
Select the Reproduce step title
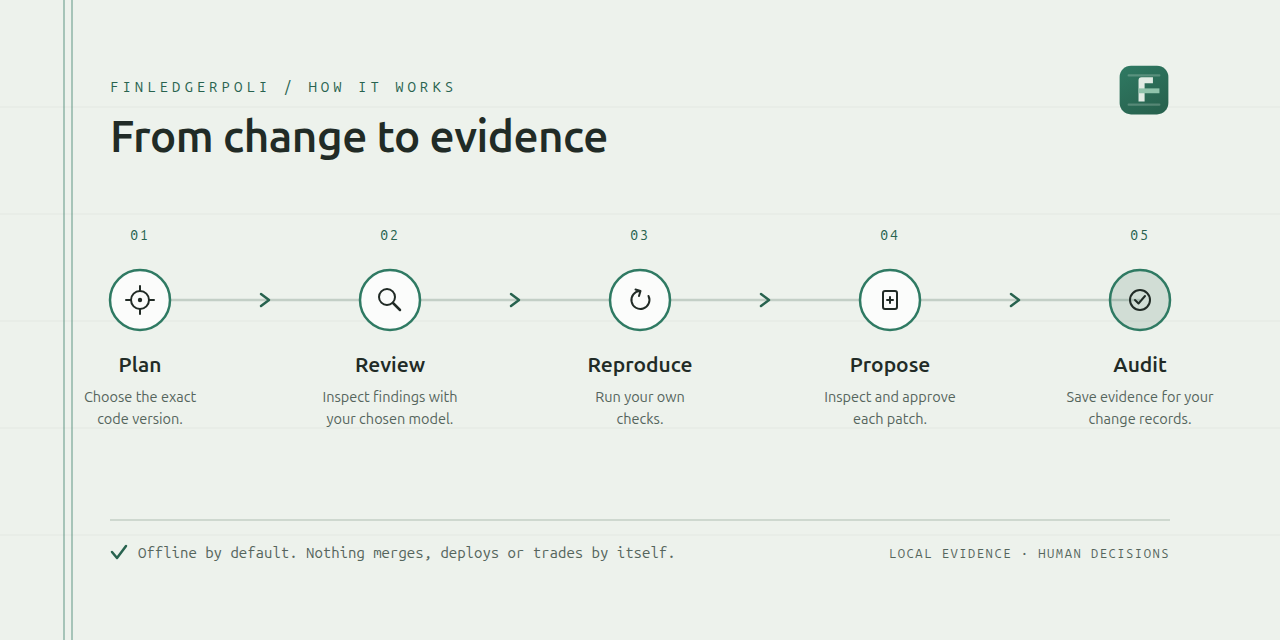(640, 365)
